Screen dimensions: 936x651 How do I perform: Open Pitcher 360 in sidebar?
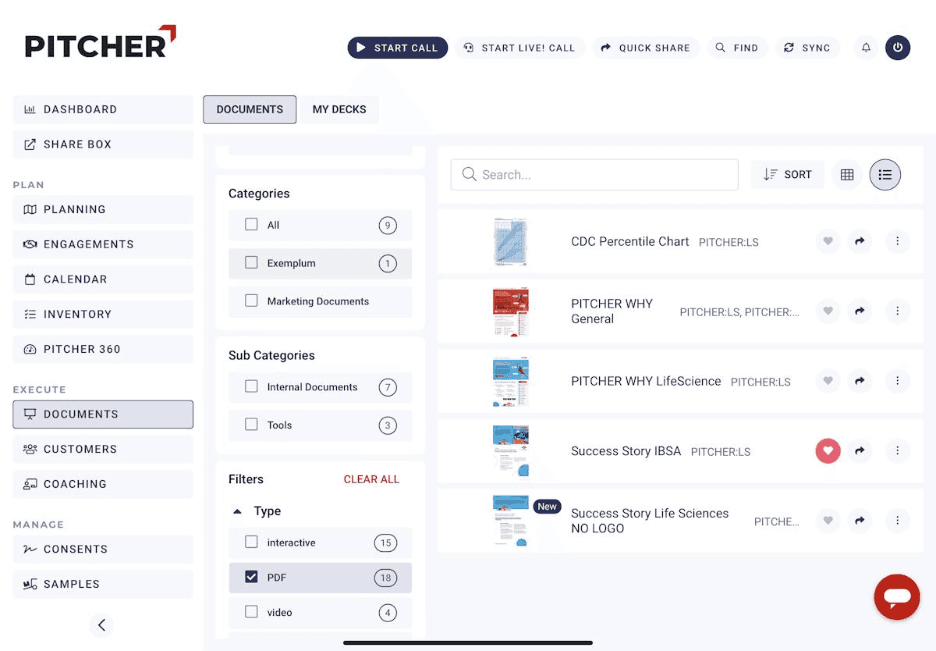pyautogui.click(x=103, y=349)
